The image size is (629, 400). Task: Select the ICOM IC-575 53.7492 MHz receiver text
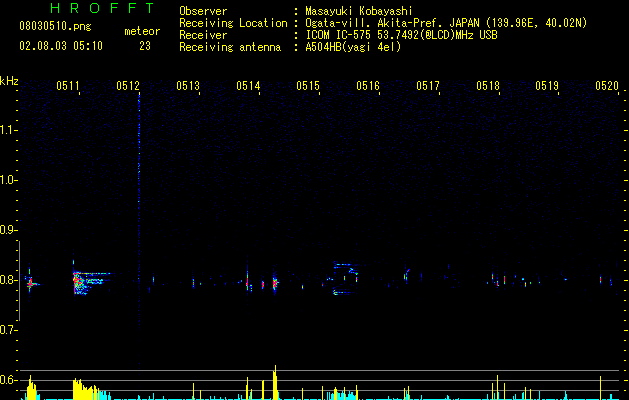(401, 35)
